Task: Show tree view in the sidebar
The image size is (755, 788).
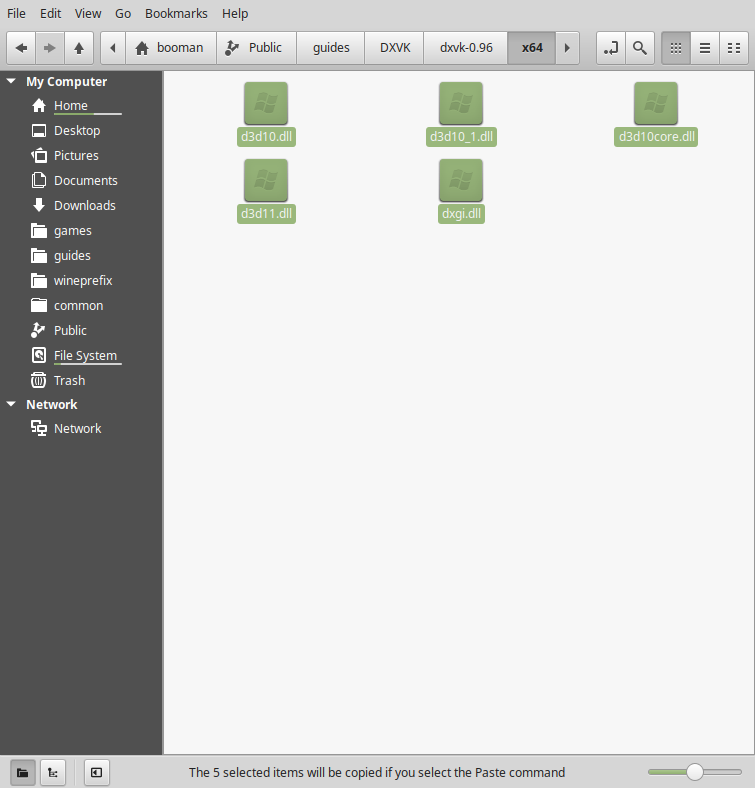Action: [x=53, y=772]
